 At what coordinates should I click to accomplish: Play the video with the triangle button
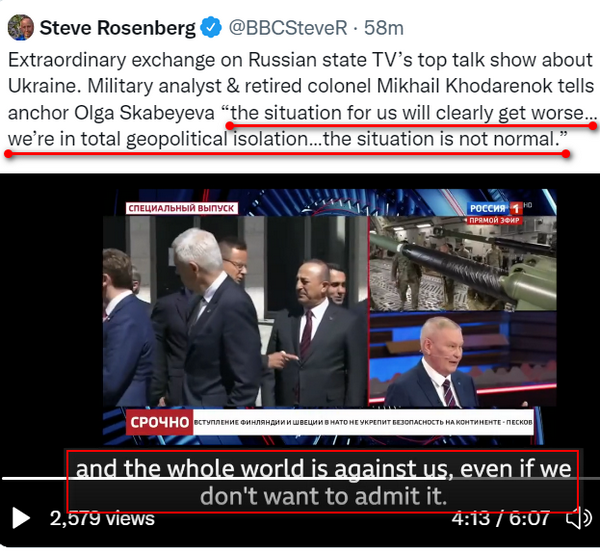pyautogui.click(x=21, y=518)
